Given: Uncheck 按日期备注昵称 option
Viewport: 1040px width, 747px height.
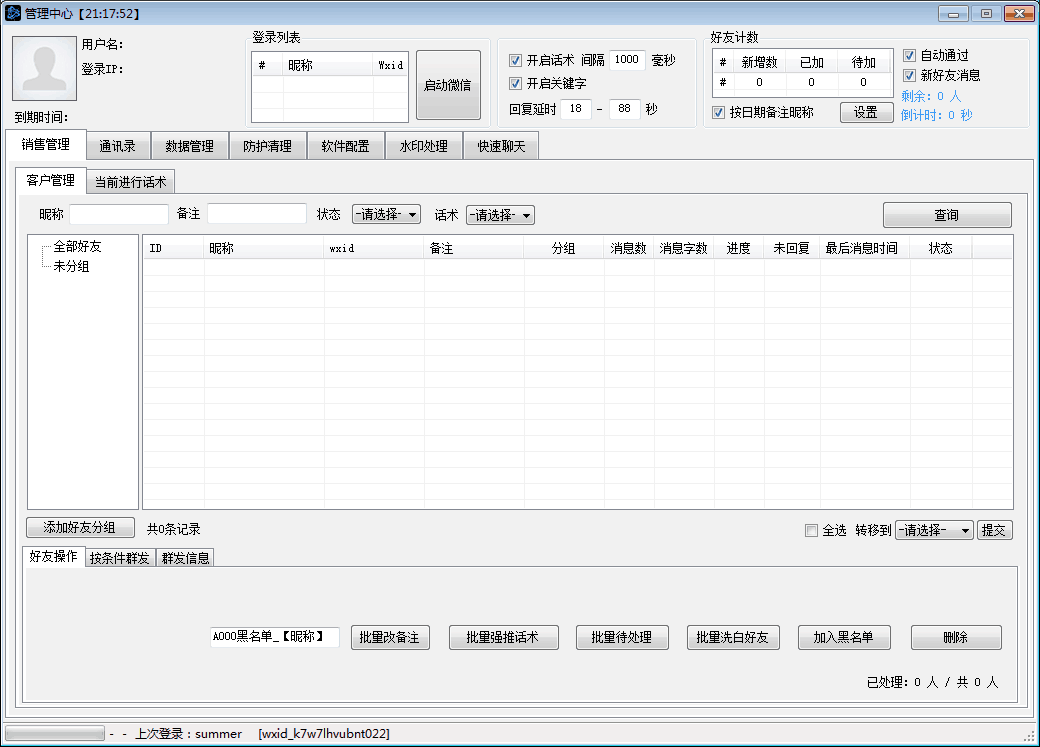Looking at the screenshot, I should [x=718, y=113].
